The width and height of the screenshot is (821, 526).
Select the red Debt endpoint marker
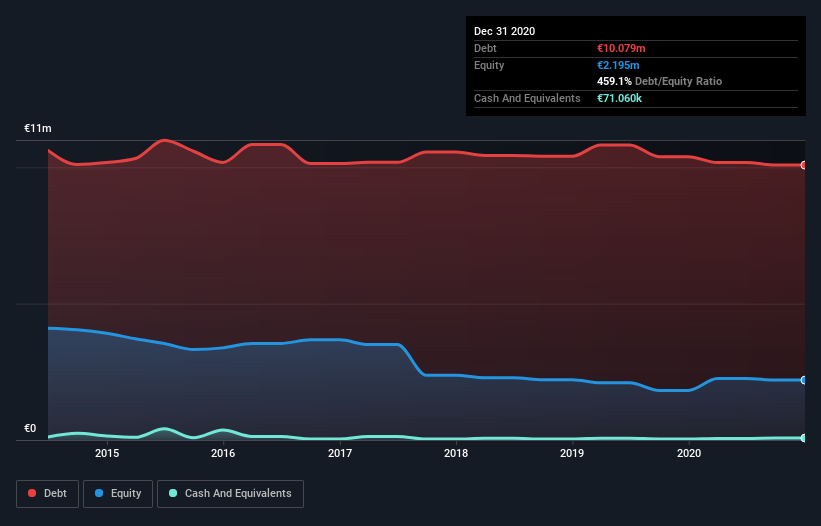(x=804, y=165)
